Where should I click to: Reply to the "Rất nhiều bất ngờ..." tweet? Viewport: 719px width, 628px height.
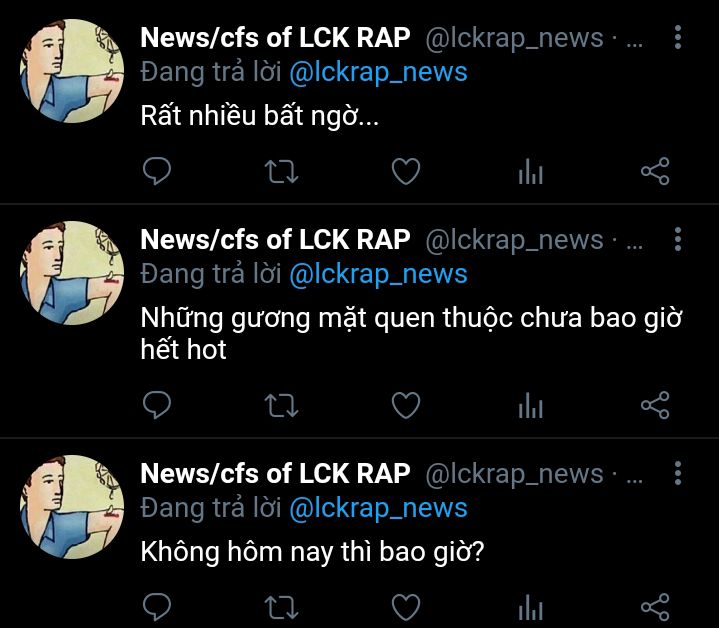click(x=157, y=171)
